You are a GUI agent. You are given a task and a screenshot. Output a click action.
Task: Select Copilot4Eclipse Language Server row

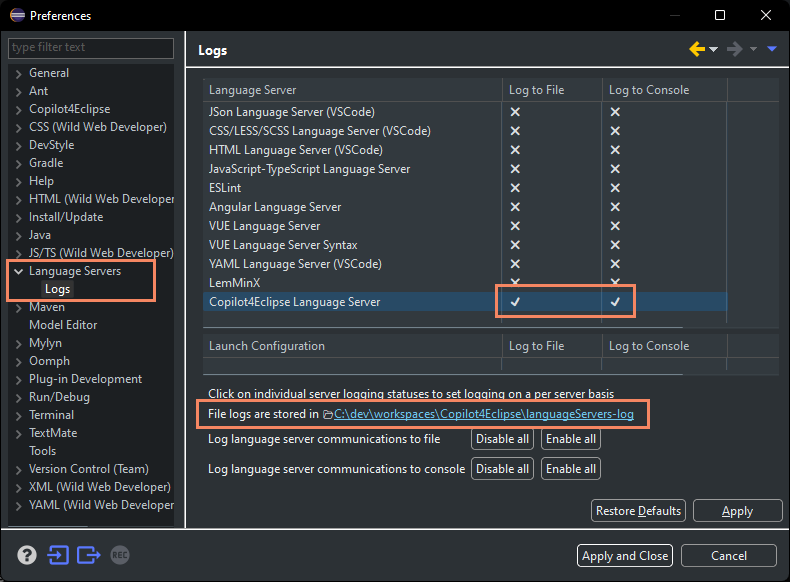pyautogui.click(x=465, y=302)
